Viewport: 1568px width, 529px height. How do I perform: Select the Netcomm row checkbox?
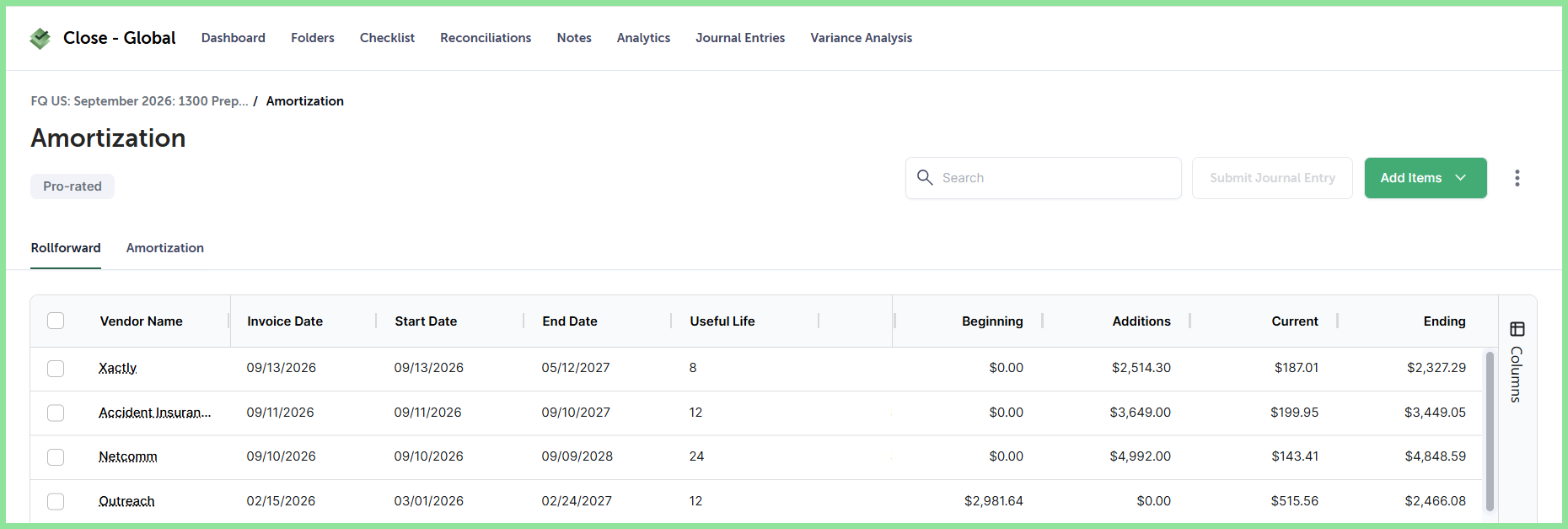(x=56, y=457)
